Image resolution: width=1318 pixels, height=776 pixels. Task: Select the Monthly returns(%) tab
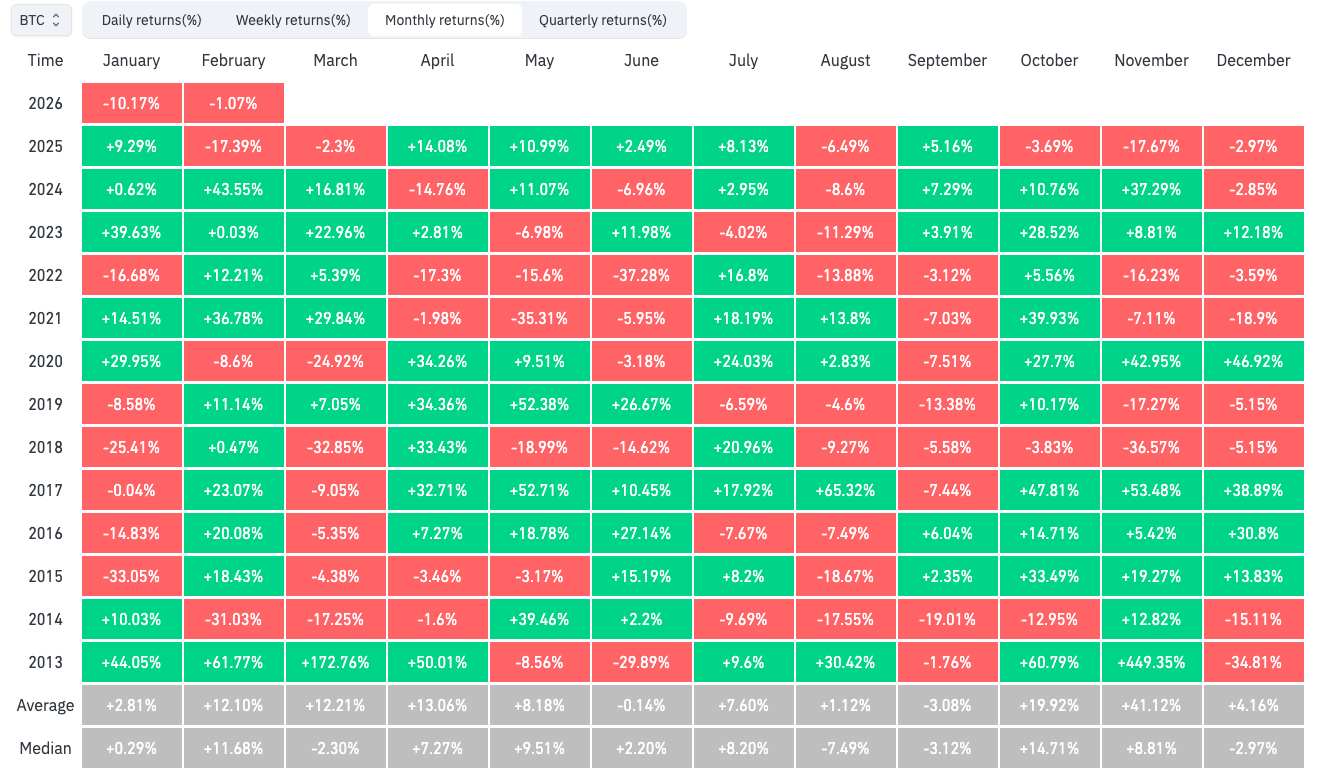coord(444,20)
